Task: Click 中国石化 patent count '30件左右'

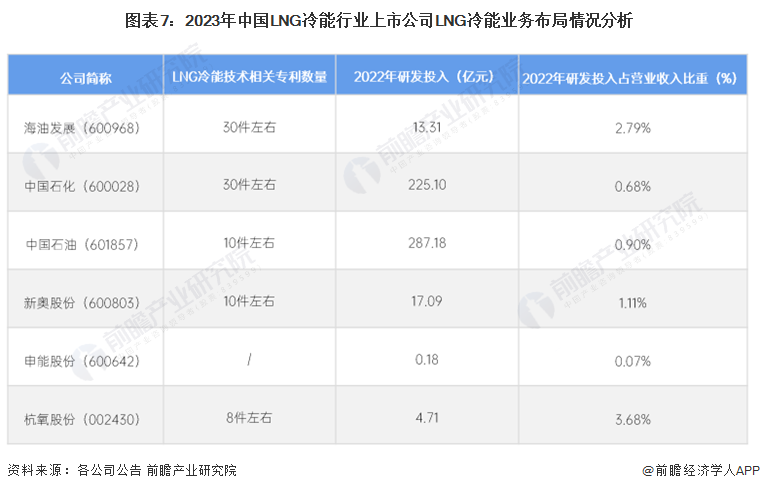Action: pyautogui.click(x=249, y=185)
